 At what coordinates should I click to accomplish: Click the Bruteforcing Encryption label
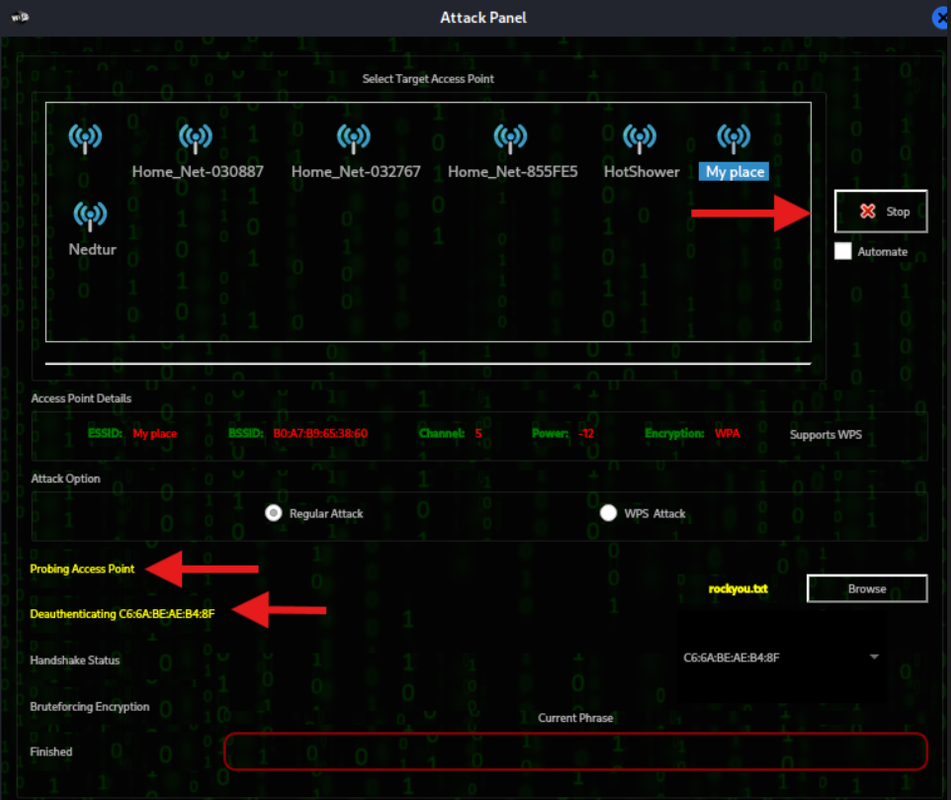coord(89,707)
